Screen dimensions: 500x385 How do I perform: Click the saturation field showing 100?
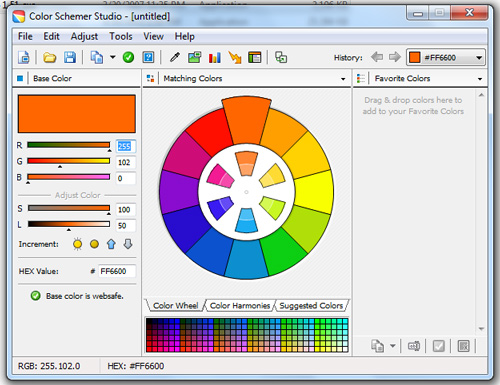pos(126,210)
